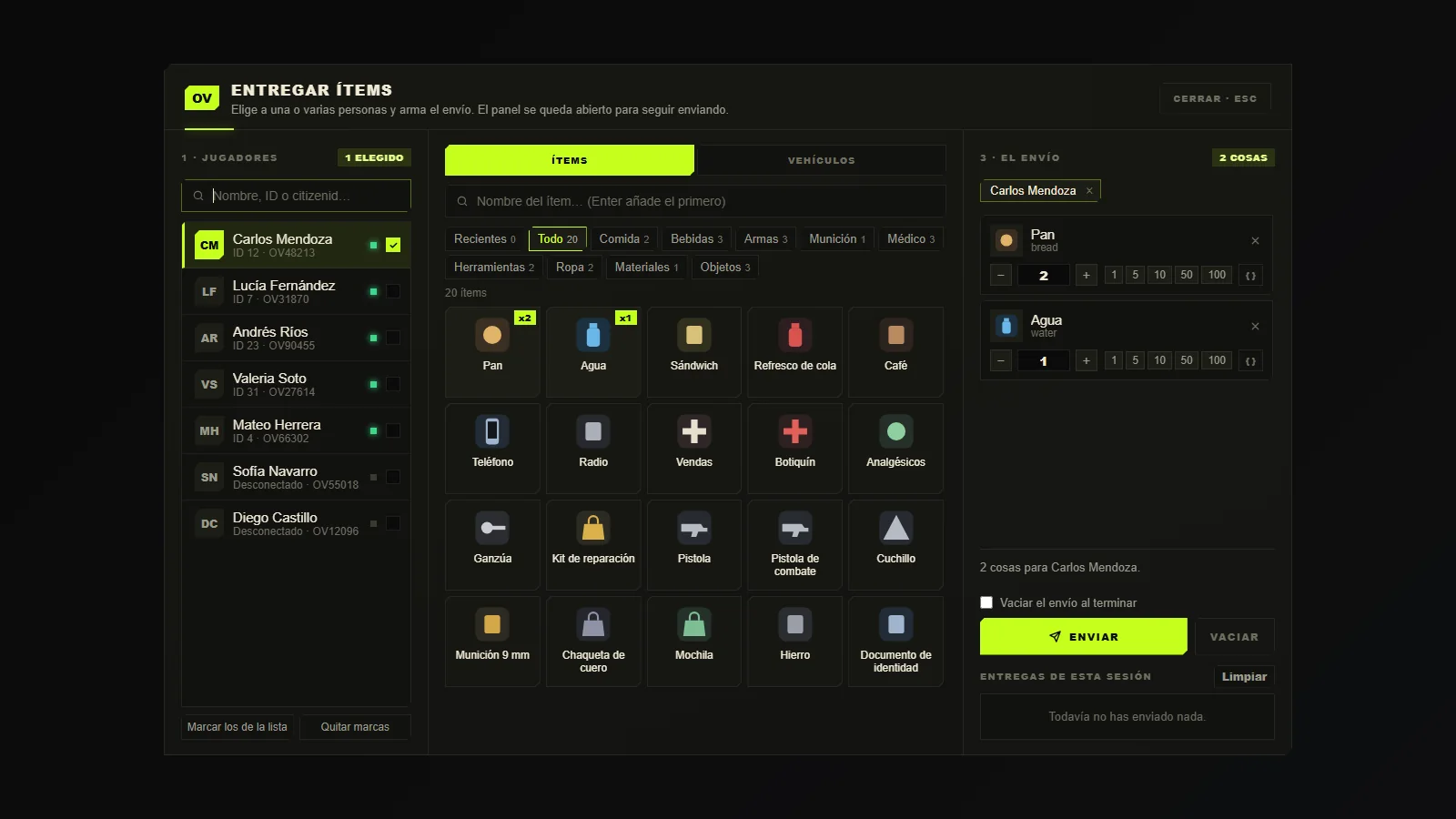
Task: Add the Teléfono item
Action: 492,448
